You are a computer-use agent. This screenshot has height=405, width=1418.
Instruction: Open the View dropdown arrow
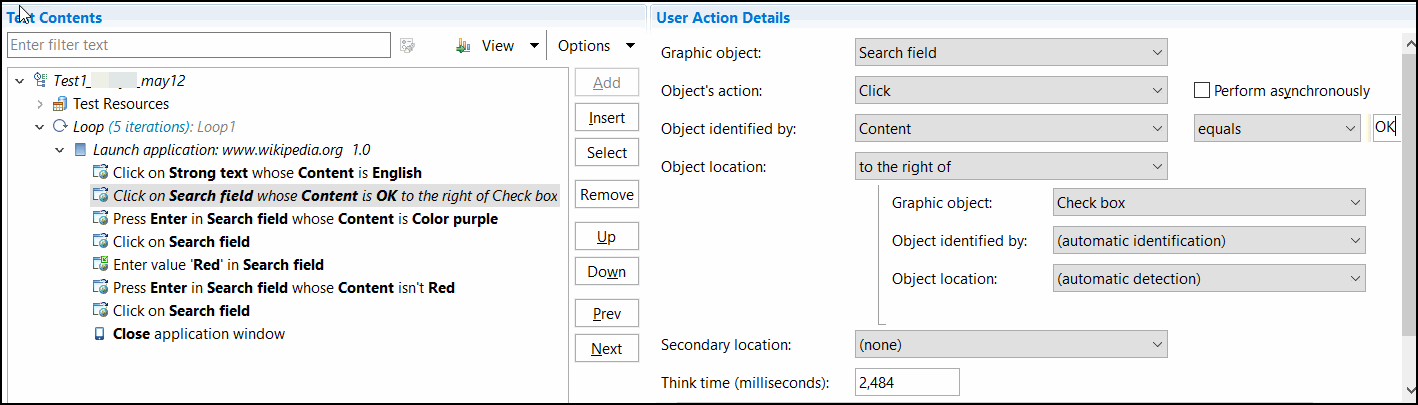pos(534,46)
